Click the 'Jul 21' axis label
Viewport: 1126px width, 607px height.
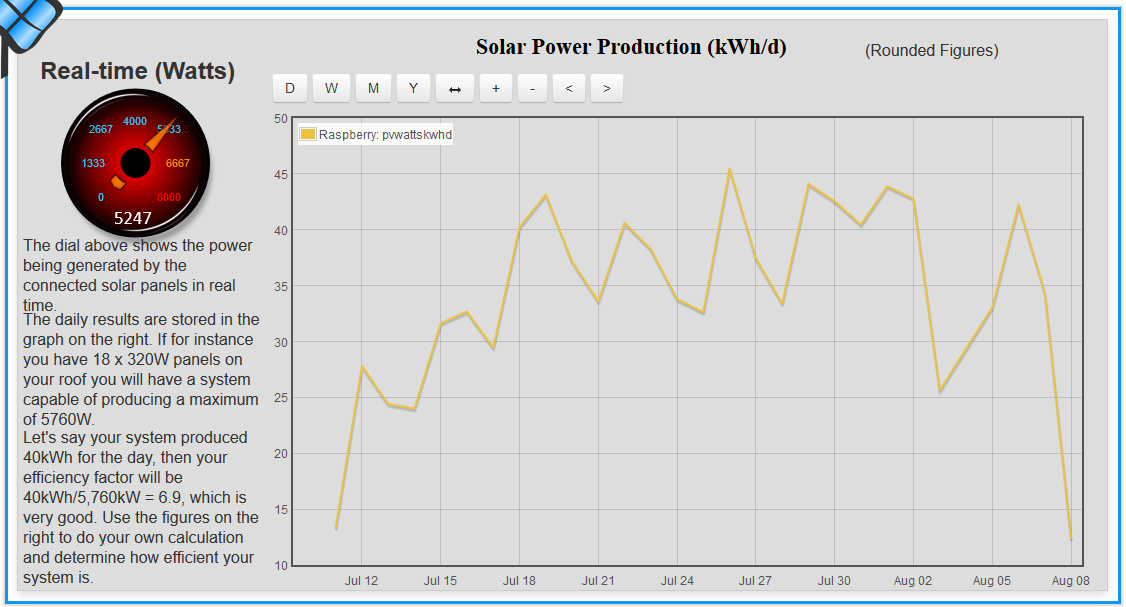(598, 580)
